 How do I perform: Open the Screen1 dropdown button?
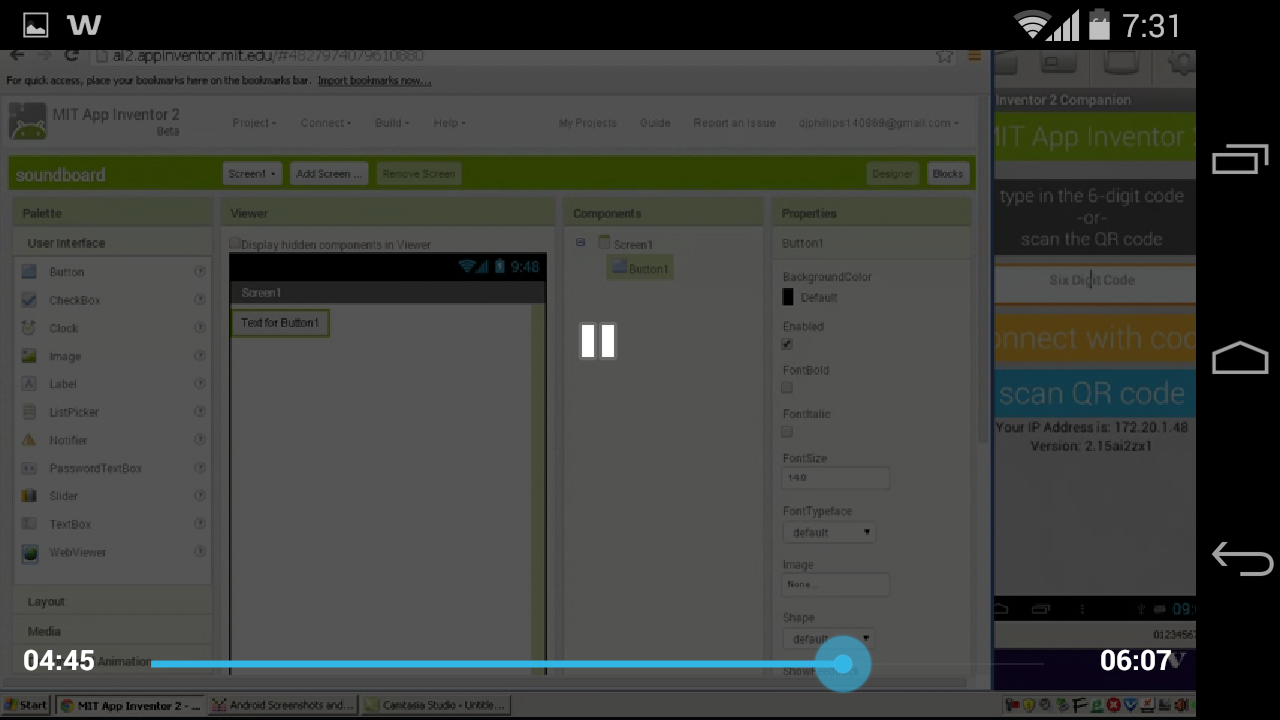point(252,174)
